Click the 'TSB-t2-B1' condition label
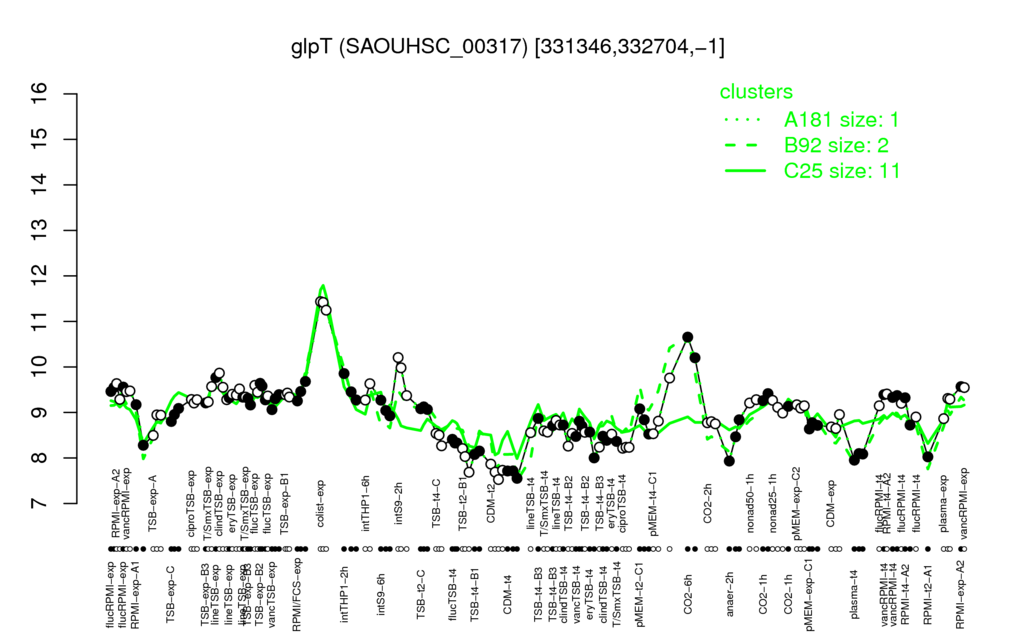 [x=462, y=505]
